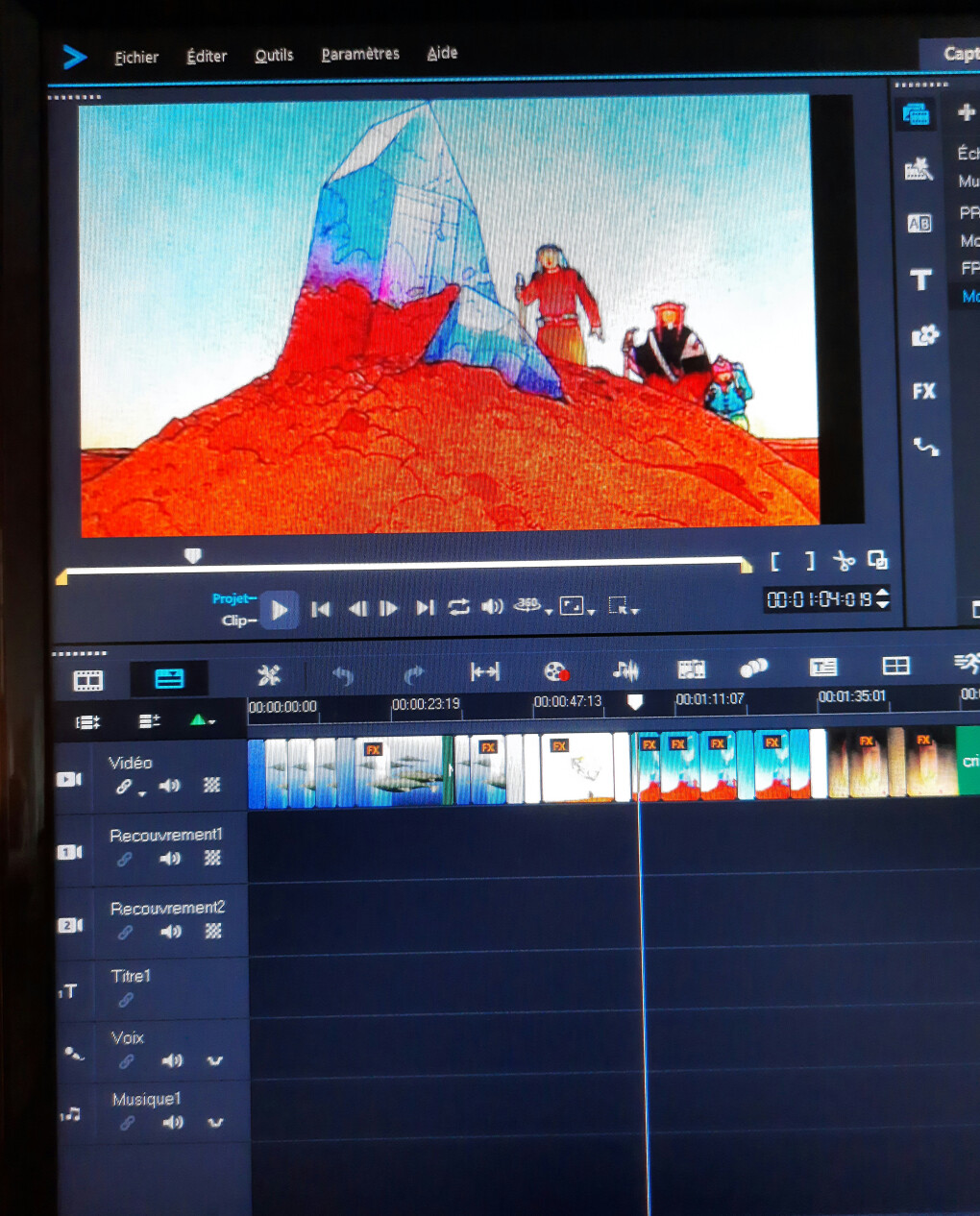
Task: Enlarge the preview window
Action: coord(877,559)
